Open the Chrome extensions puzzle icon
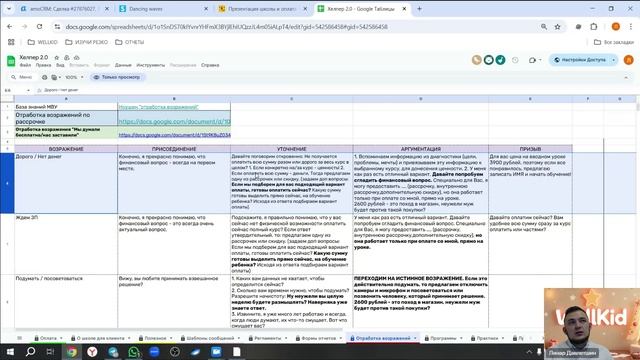This screenshot has width=640, height=360. click(593, 27)
